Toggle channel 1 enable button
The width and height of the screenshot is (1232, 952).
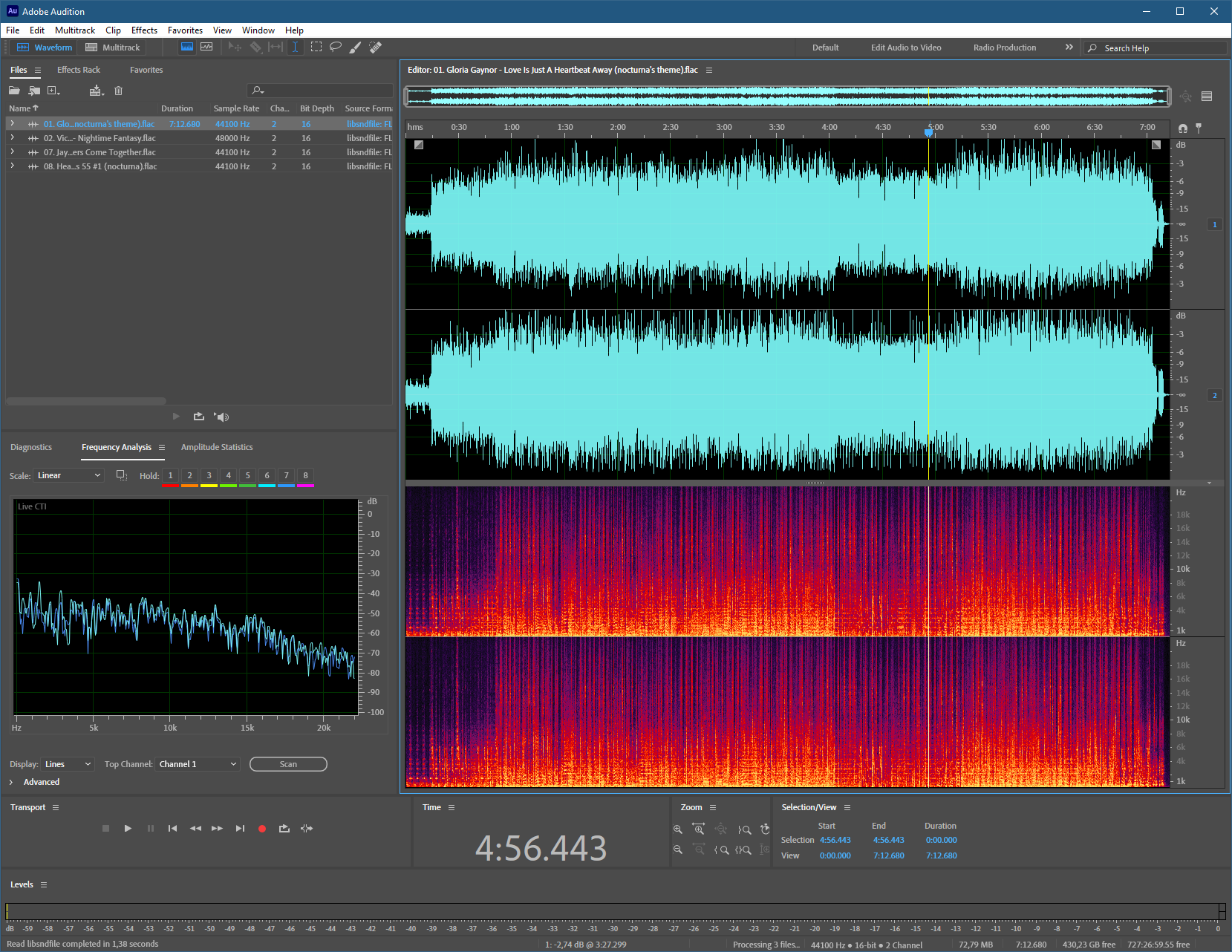[x=1215, y=224]
